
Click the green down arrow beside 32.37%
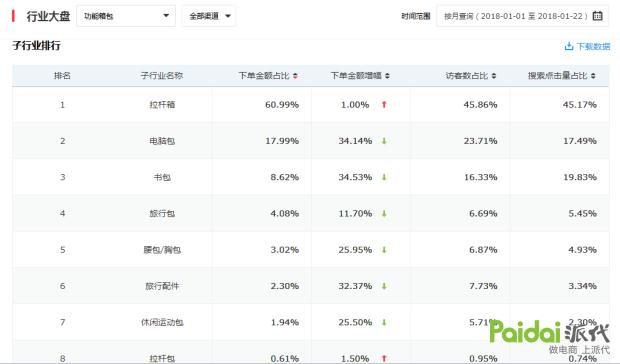click(384, 286)
